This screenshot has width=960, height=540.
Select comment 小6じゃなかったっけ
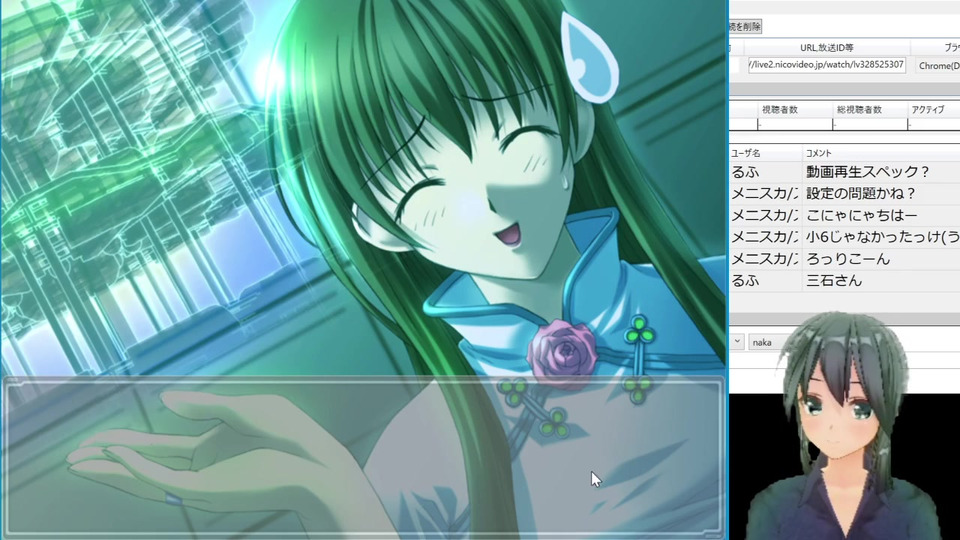point(882,237)
